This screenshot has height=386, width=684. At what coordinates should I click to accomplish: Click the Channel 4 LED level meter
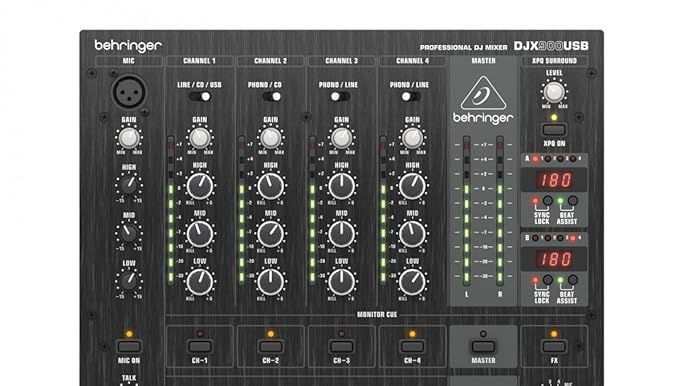coord(383,211)
